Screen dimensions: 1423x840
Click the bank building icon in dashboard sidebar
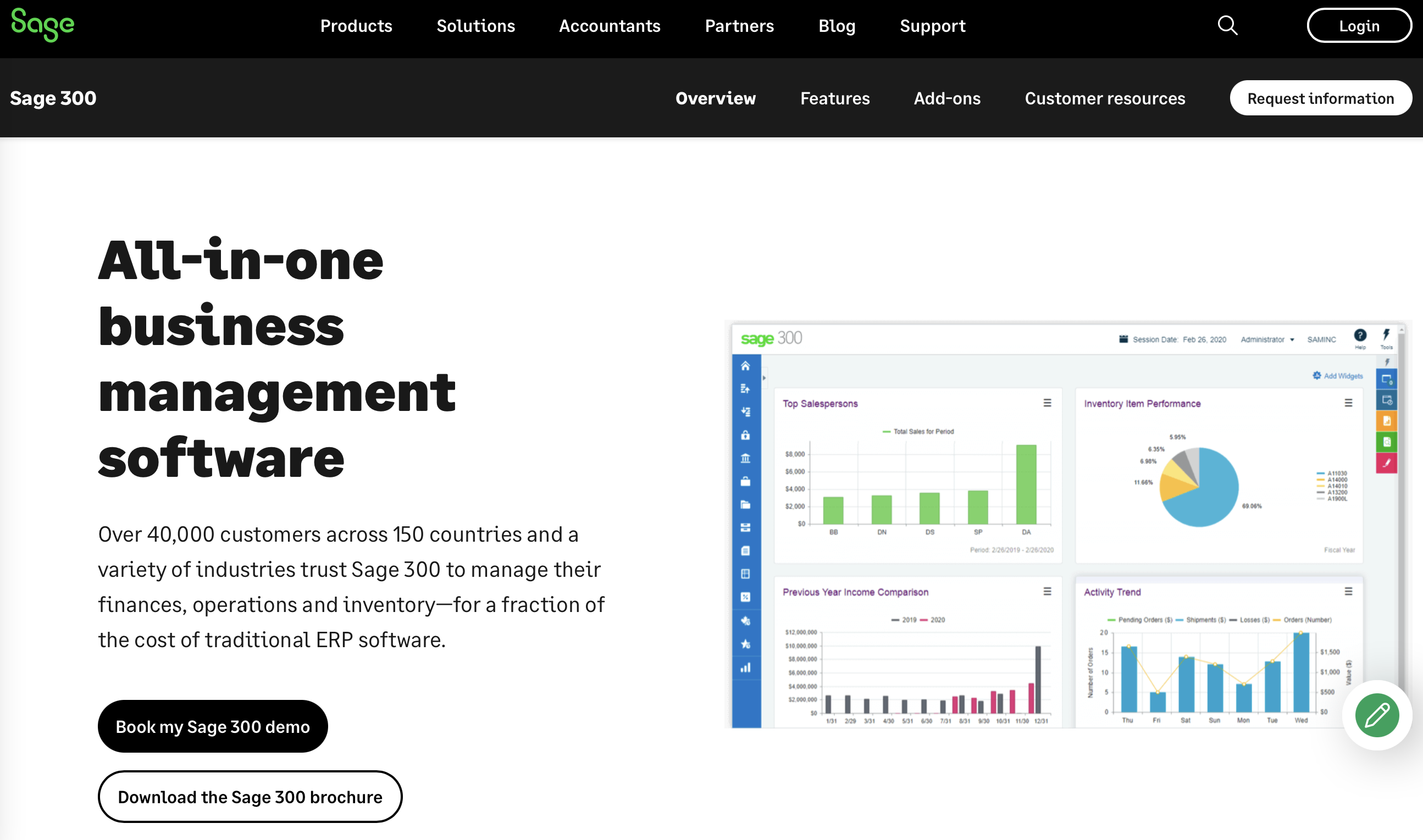(x=746, y=458)
